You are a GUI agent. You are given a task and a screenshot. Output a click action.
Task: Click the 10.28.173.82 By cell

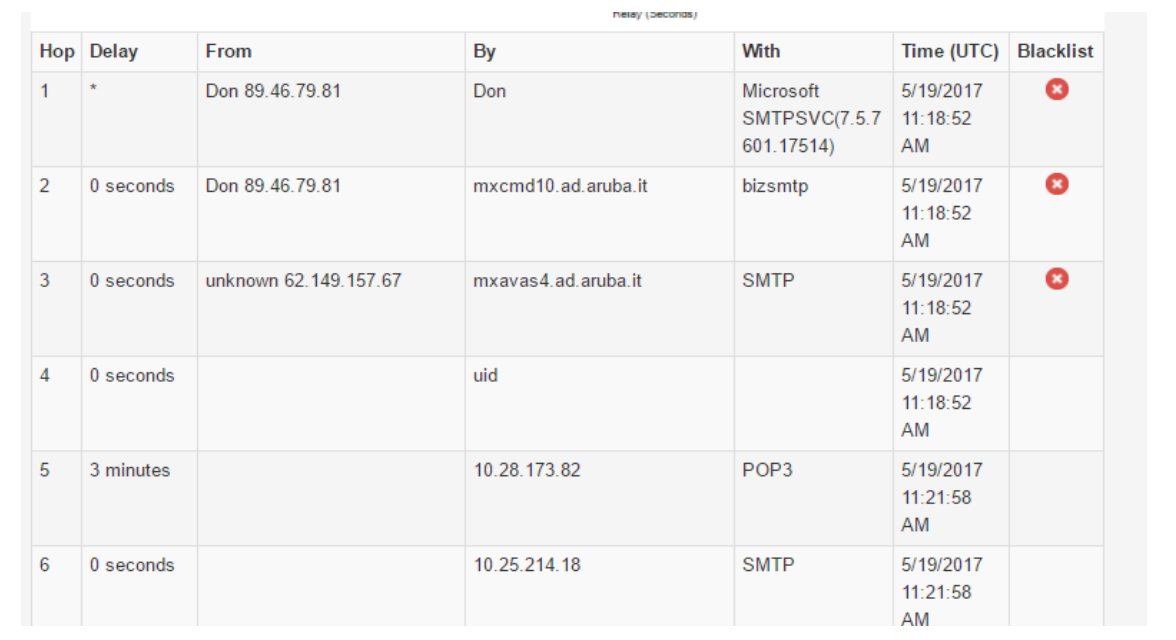527,470
